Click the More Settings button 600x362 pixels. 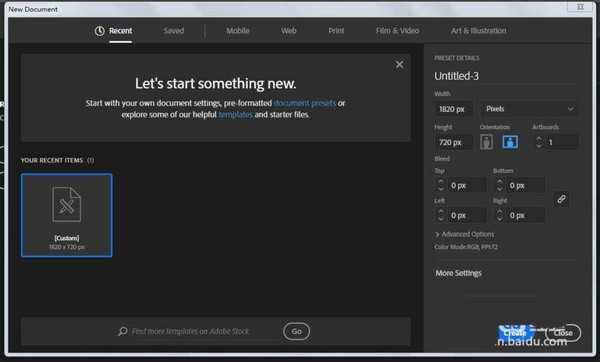click(458, 273)
